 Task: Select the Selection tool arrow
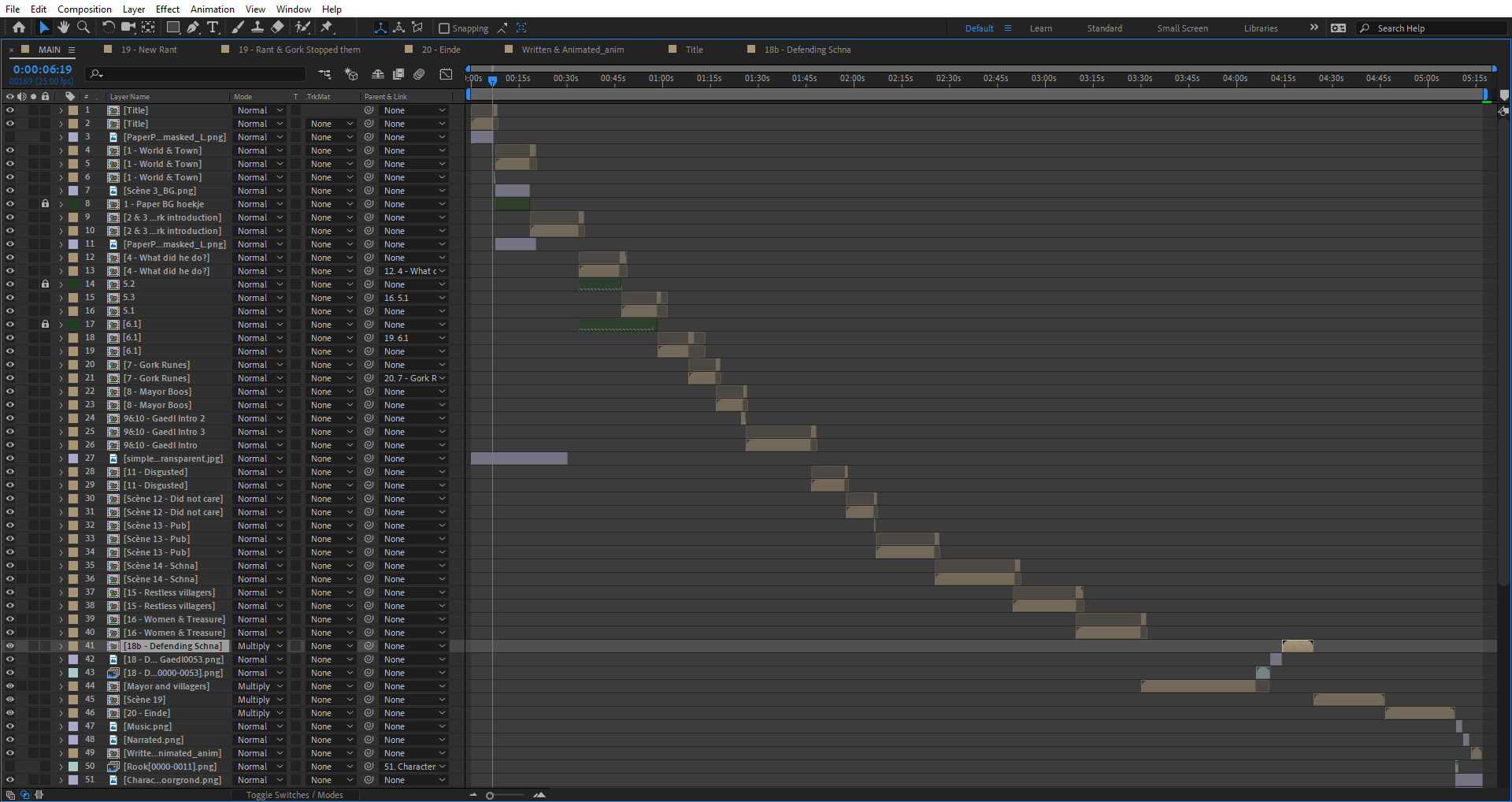(44, 28)
